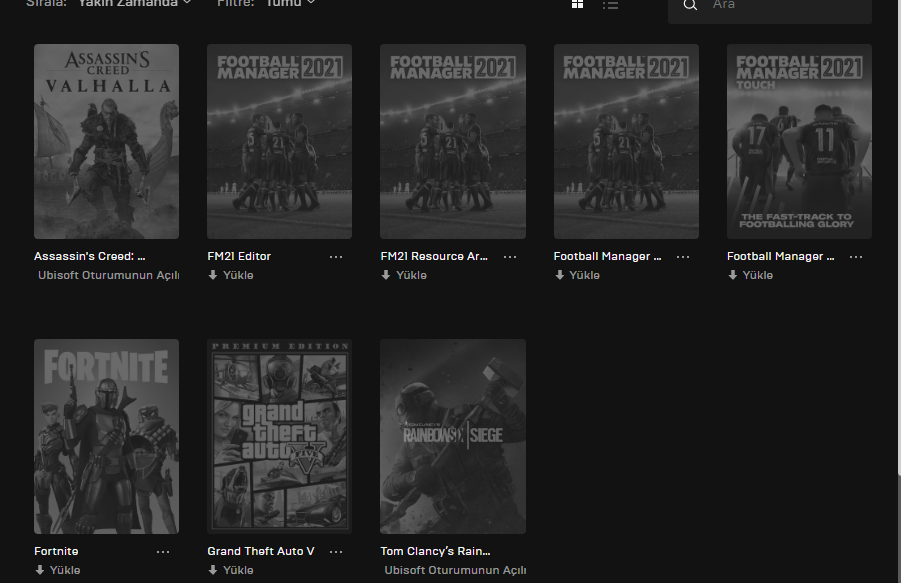Image resolution: width=901 pixels, height=583 pixels.
Task: Open more options for FM21 Editor
Action: [x=336, y=257]
